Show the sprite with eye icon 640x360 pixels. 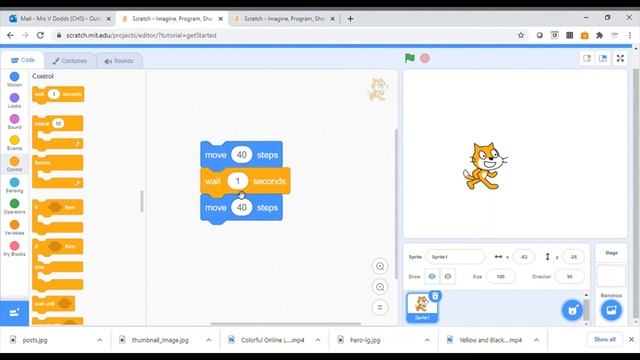(x=432, y=277)
